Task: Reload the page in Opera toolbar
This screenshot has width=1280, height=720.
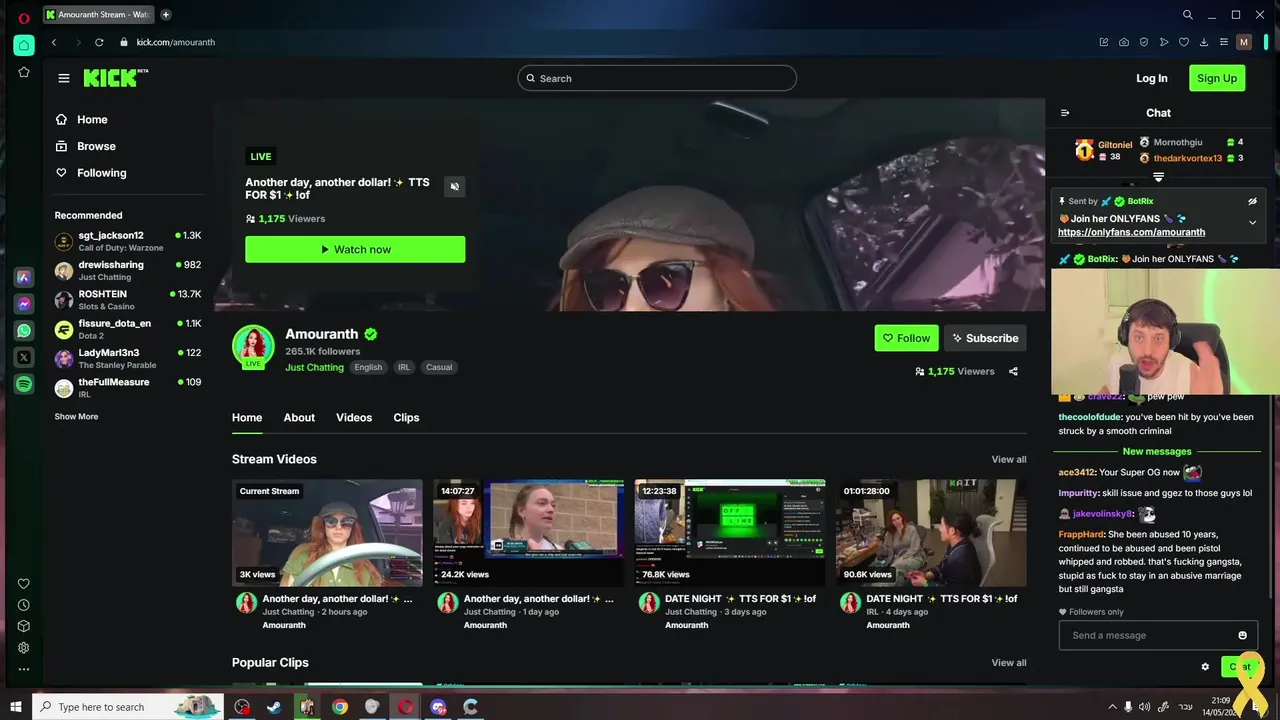Action: pos(99,42)
